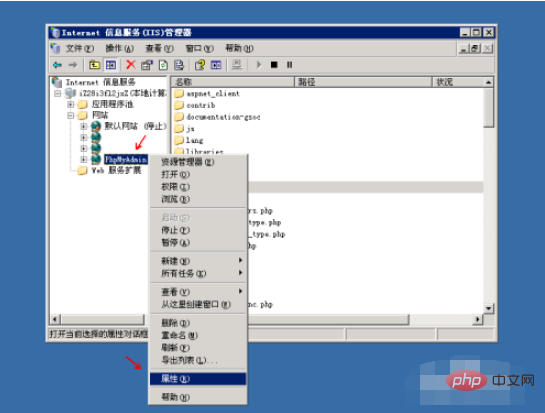Click the IIS app icon in title bar
This screenshot has width=545, height=413.
tap(55, 32)
